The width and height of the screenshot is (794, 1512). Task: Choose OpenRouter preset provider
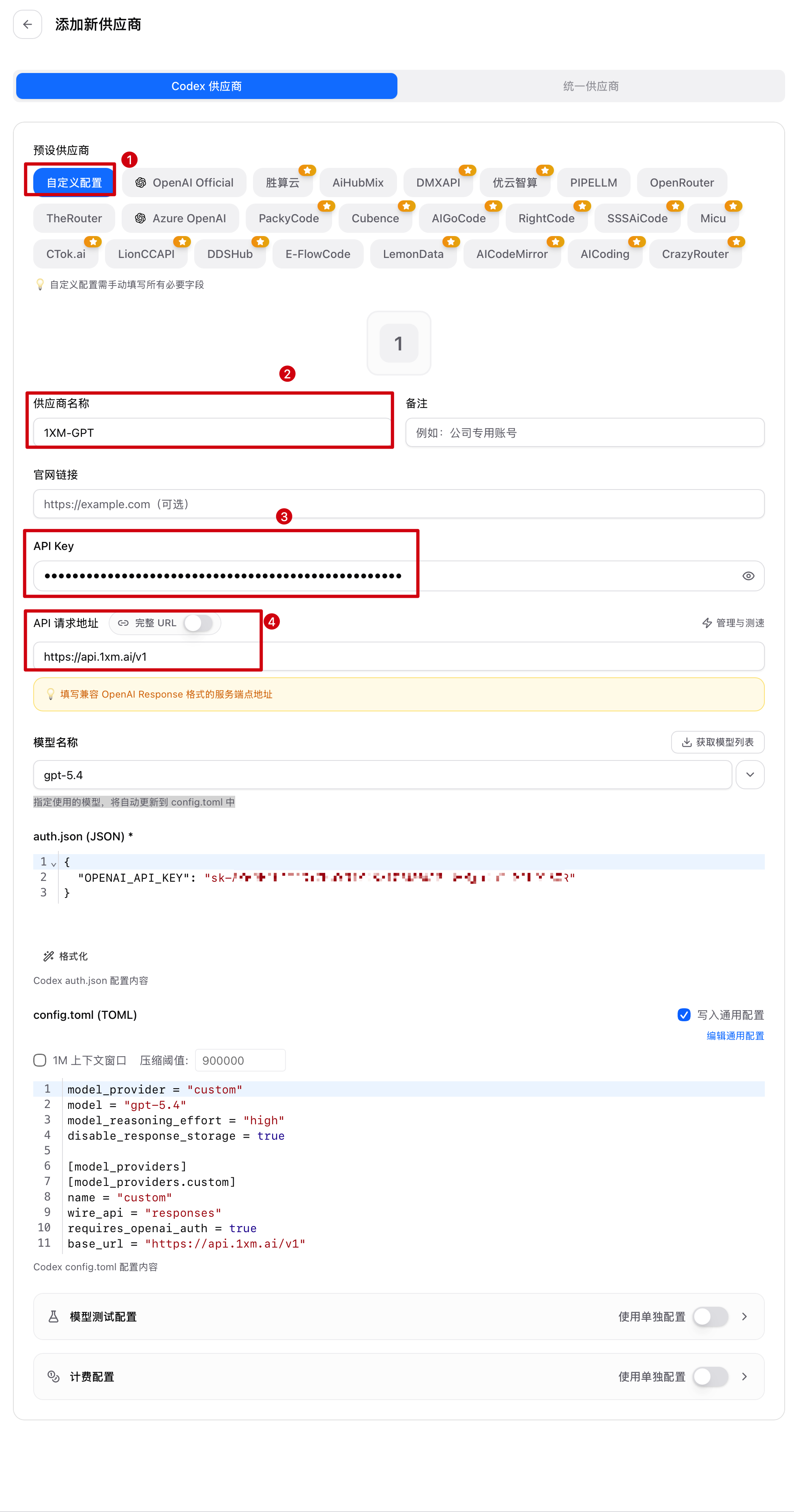tap(681, 183)
